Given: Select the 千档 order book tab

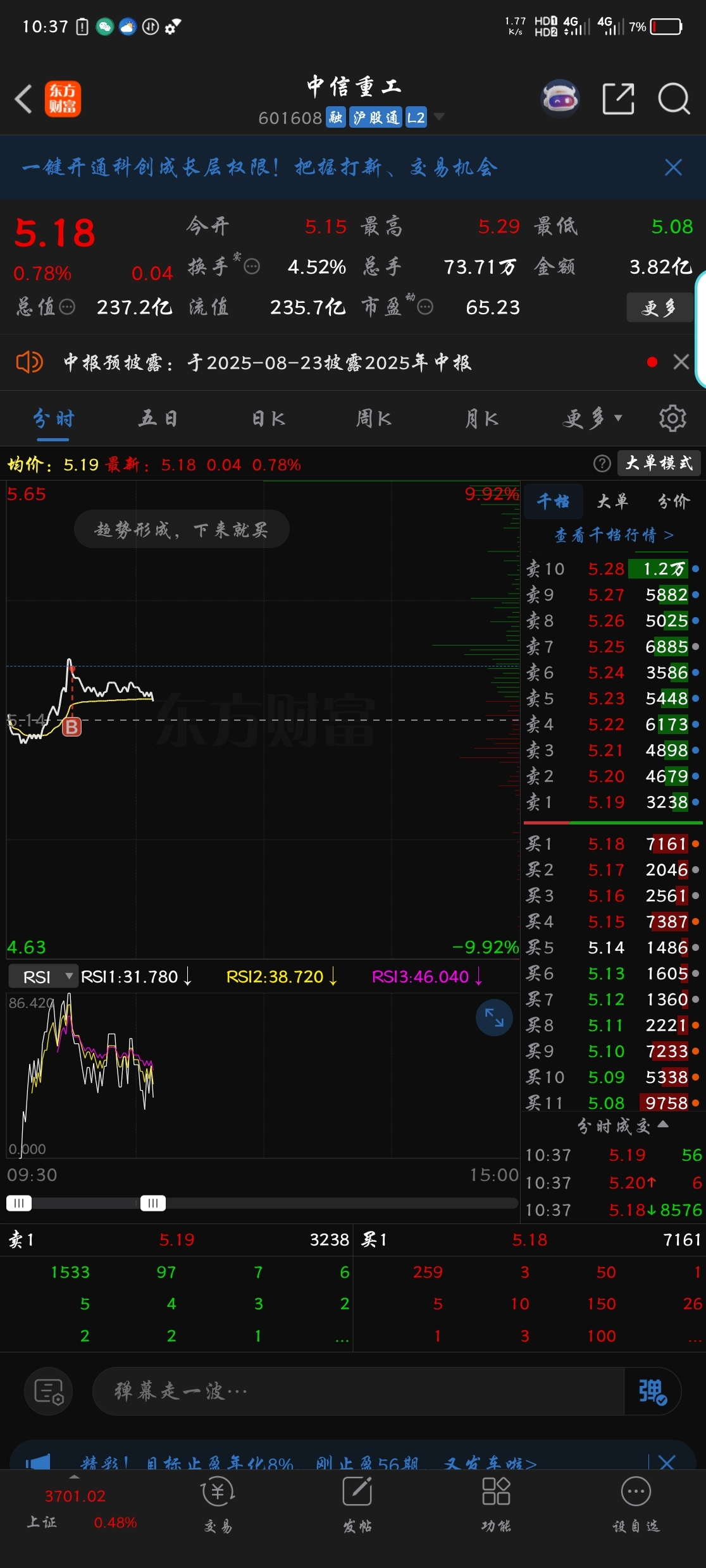Looking at the screenshot, I should pyautogui.click(x=553, y=501).
